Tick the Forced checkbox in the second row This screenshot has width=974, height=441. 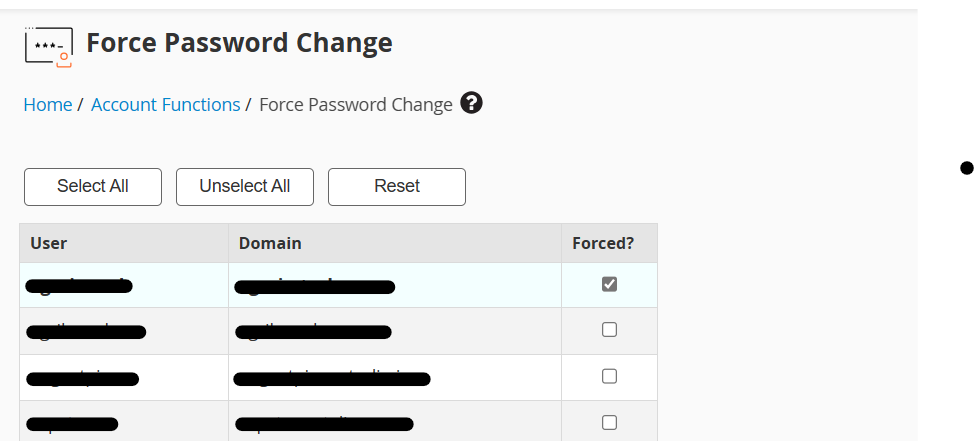point(609,330)
